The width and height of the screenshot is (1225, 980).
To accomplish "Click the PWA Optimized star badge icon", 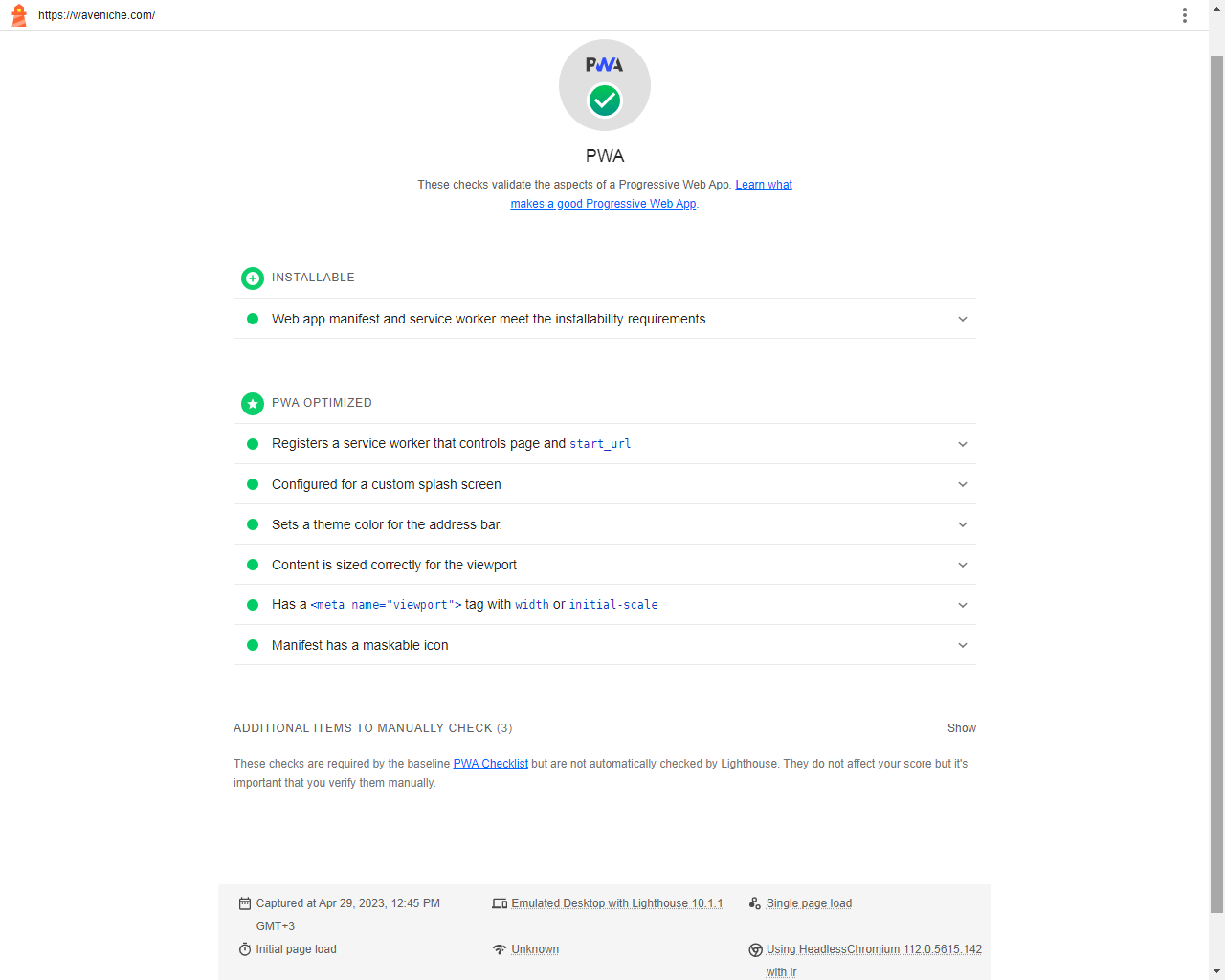I will click(x=252, y=403).
